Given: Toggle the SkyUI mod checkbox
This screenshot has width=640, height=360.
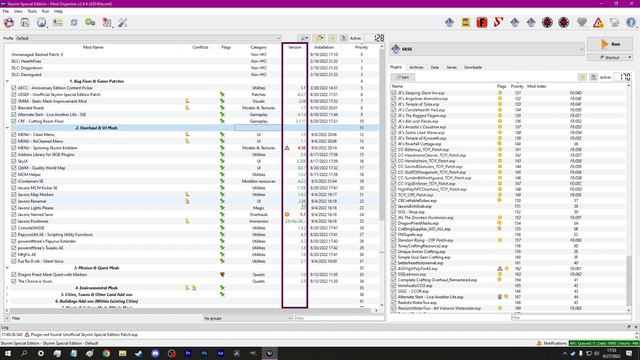Looking at the screenshot, I should tap(14, 161).
